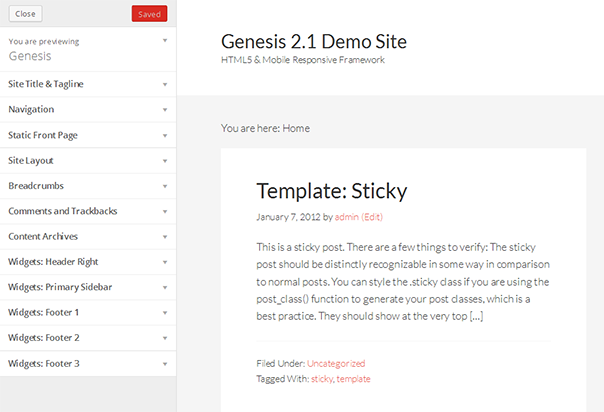This screenshot has width=604, height=412.
Task: Expand the Site Layout arrow
Action: 165,161
